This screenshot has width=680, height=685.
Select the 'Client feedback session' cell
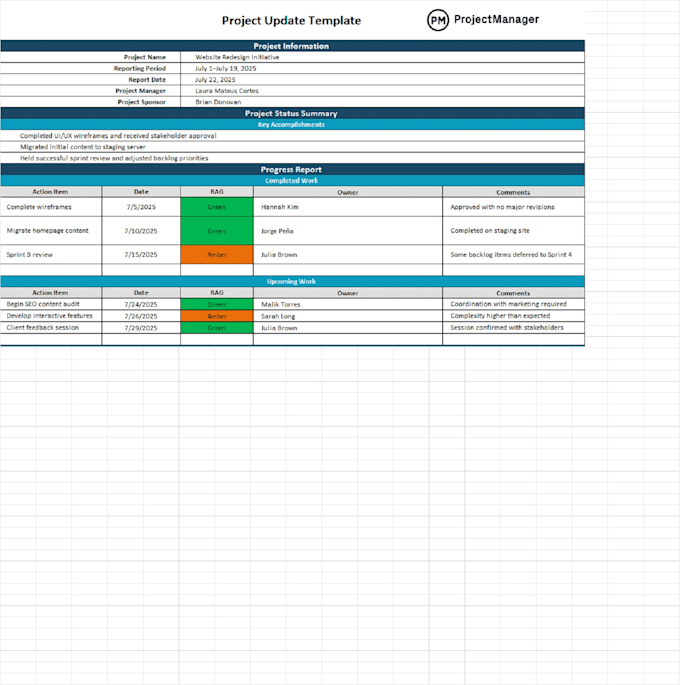(x=51, y=328)
